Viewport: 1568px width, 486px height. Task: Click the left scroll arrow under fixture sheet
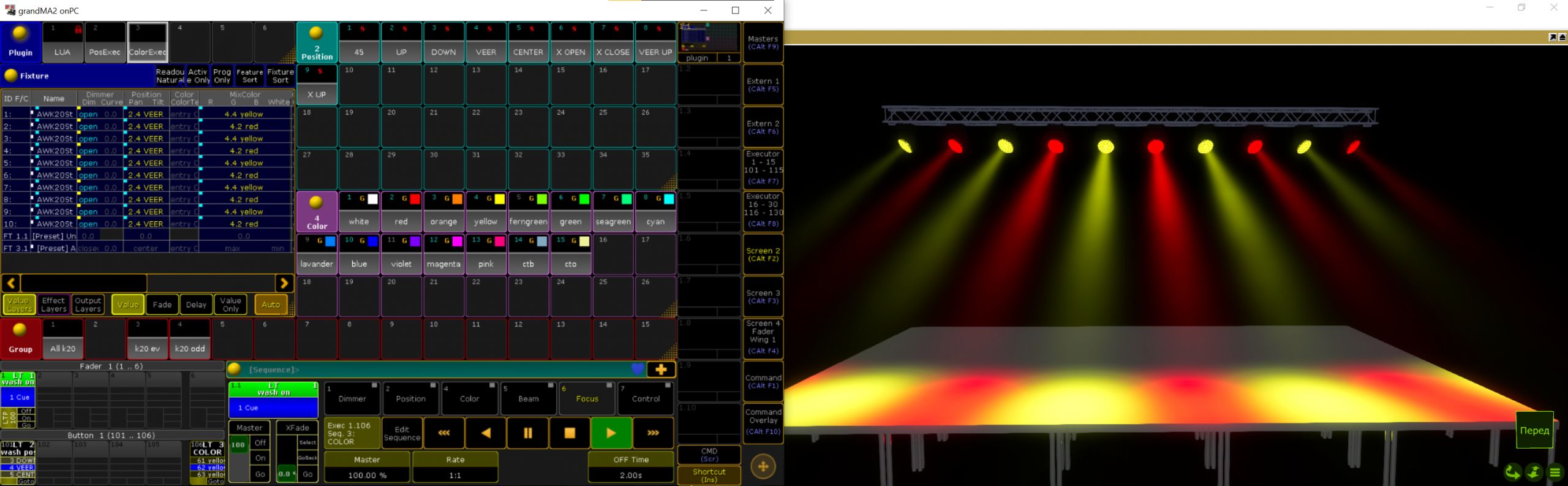coord(11,283)
